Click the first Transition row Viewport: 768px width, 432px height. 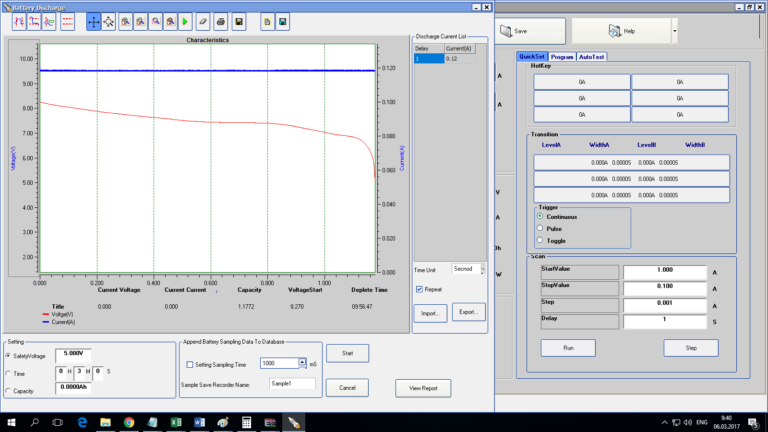tap(631, 163)
